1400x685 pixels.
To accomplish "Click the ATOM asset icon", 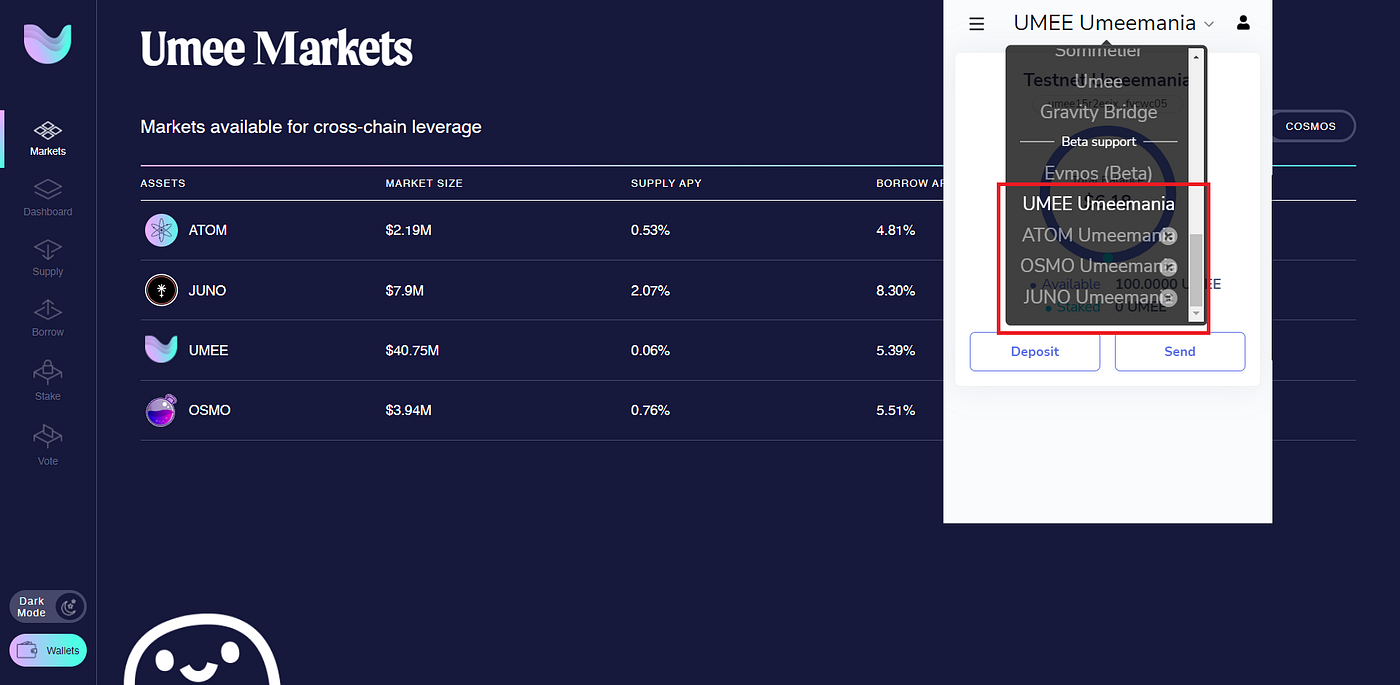I will [x=161, y=230].
